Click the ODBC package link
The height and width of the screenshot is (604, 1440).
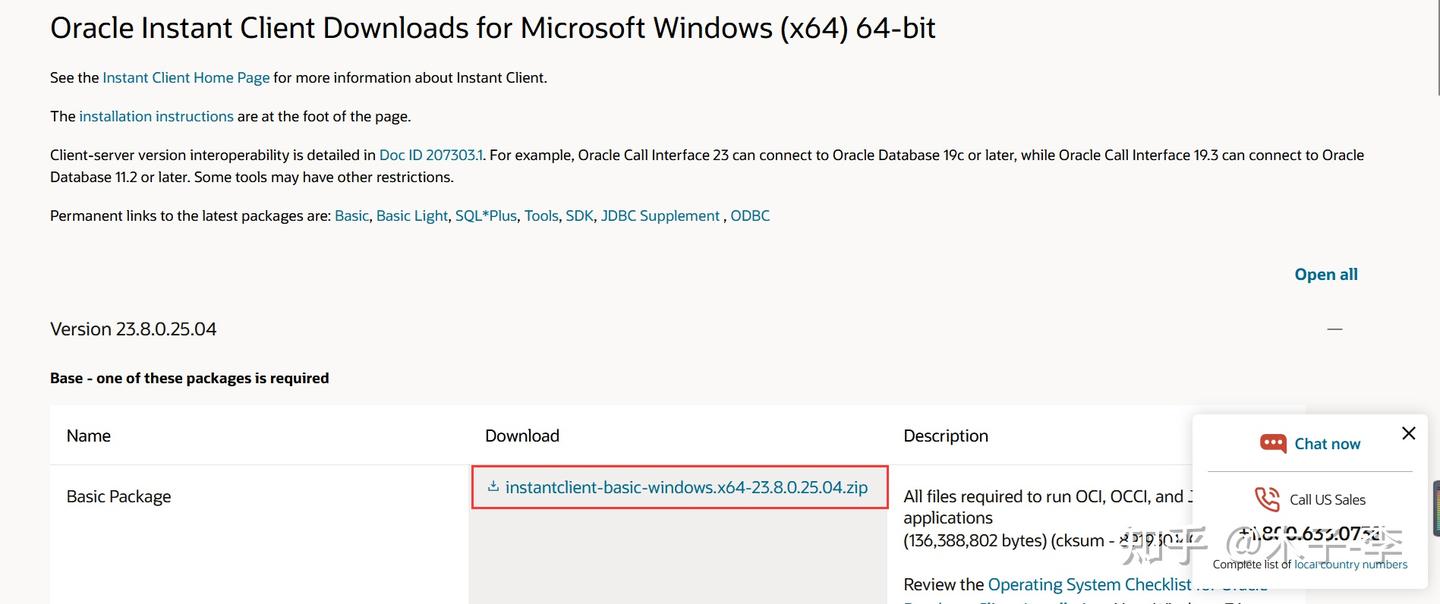[x=750, y=215]
